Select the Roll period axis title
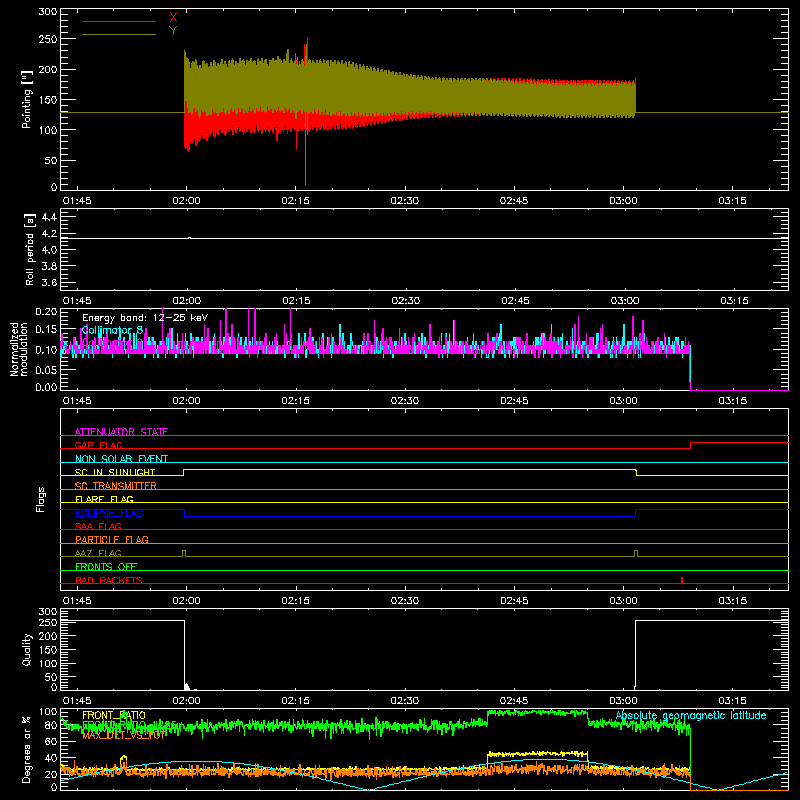 coord(29,249)
